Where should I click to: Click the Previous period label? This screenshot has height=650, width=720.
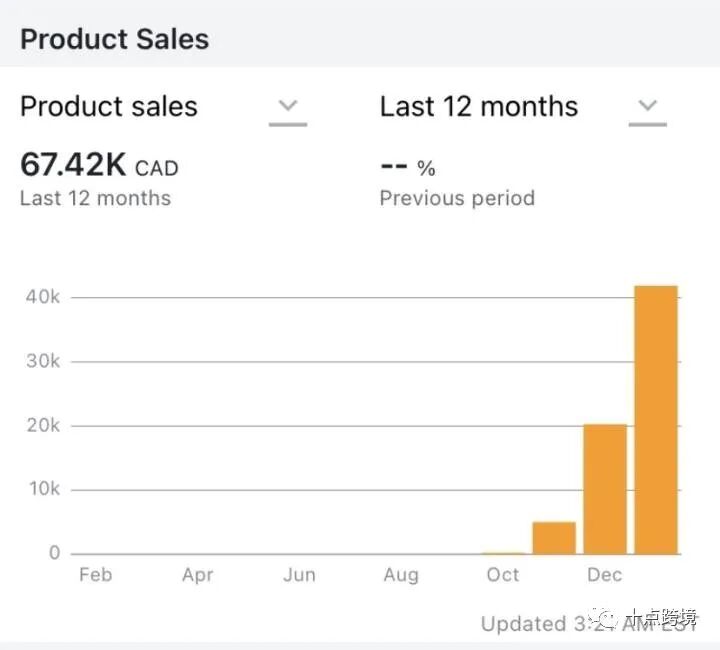pyautogui.click(x=457, y=198)
